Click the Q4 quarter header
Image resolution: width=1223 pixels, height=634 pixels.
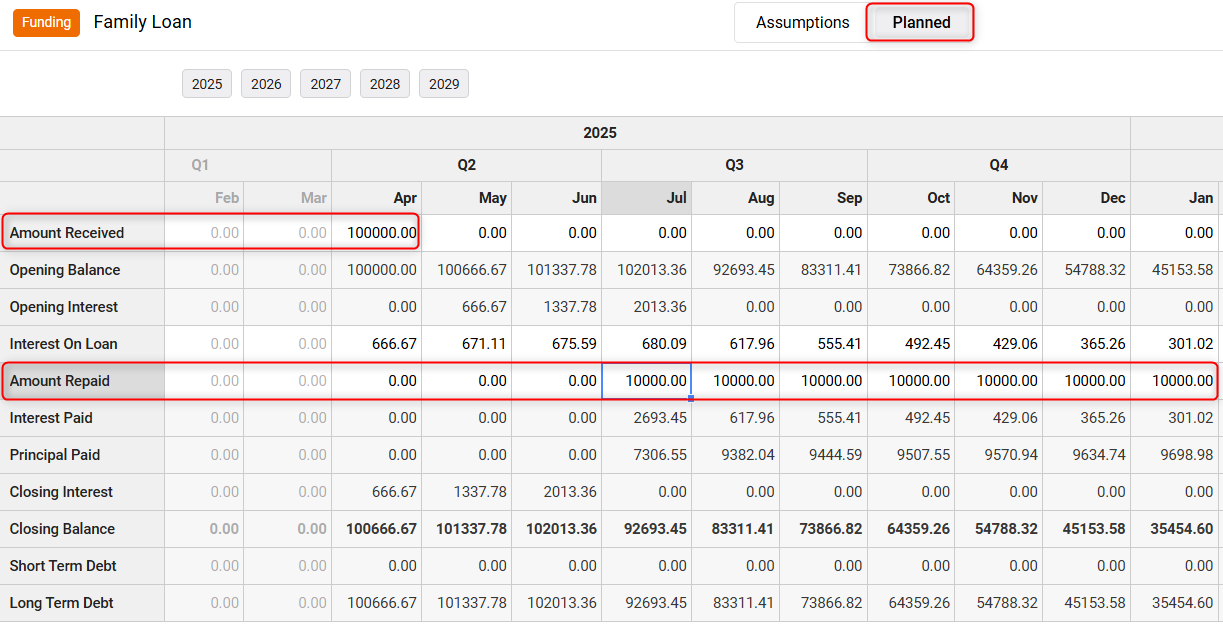click(999, 165)
